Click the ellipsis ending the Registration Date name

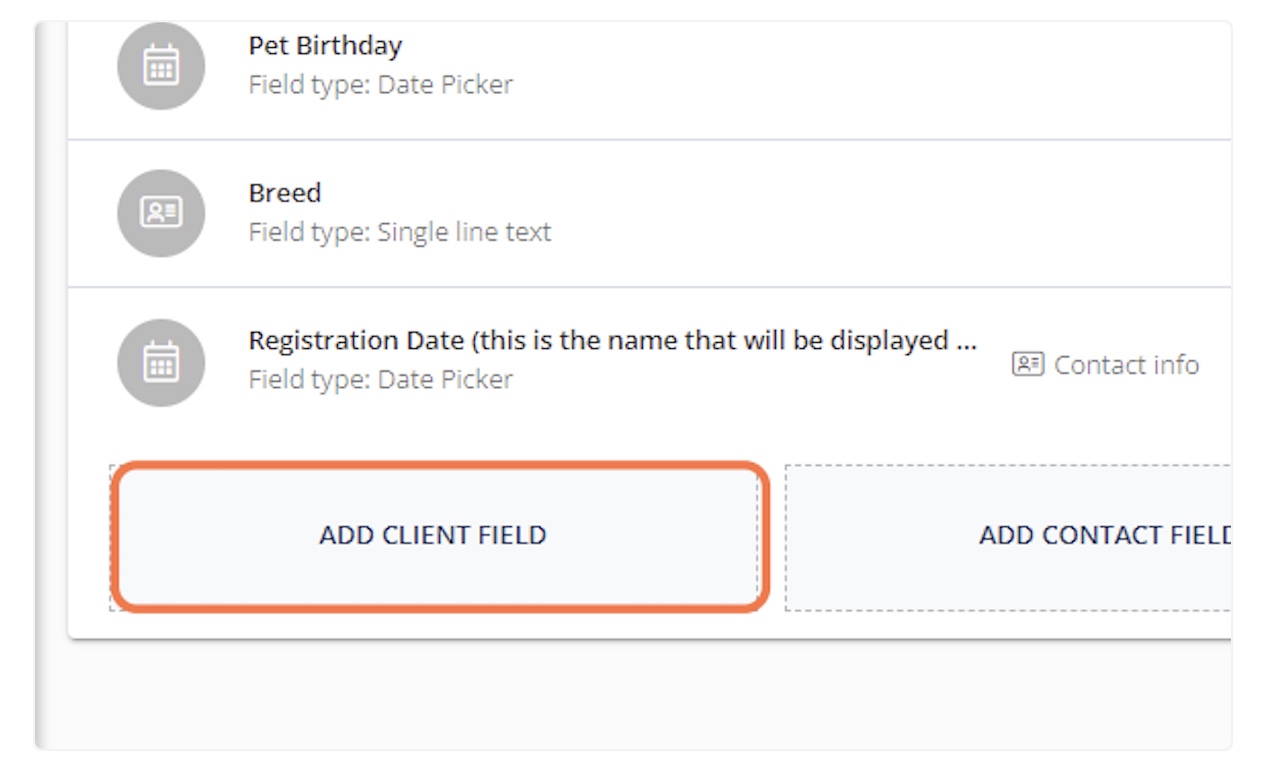pyautogui.click(x=966, y=343)
